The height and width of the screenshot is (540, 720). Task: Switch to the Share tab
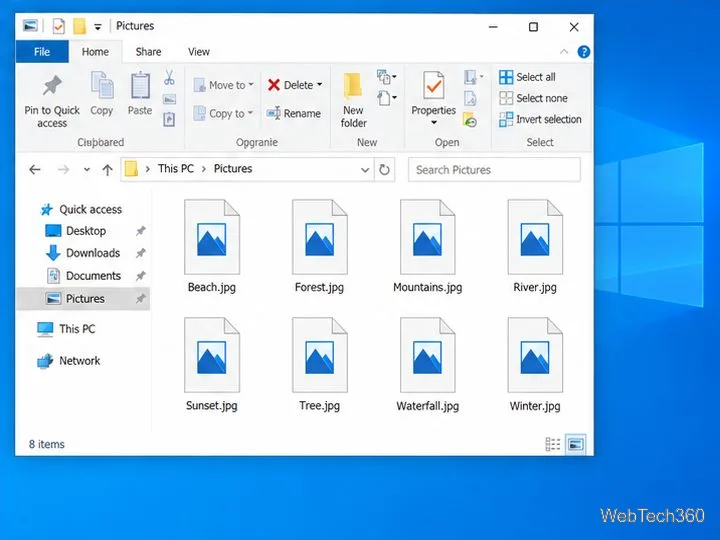pyautogui.click(x=148, y=52)
